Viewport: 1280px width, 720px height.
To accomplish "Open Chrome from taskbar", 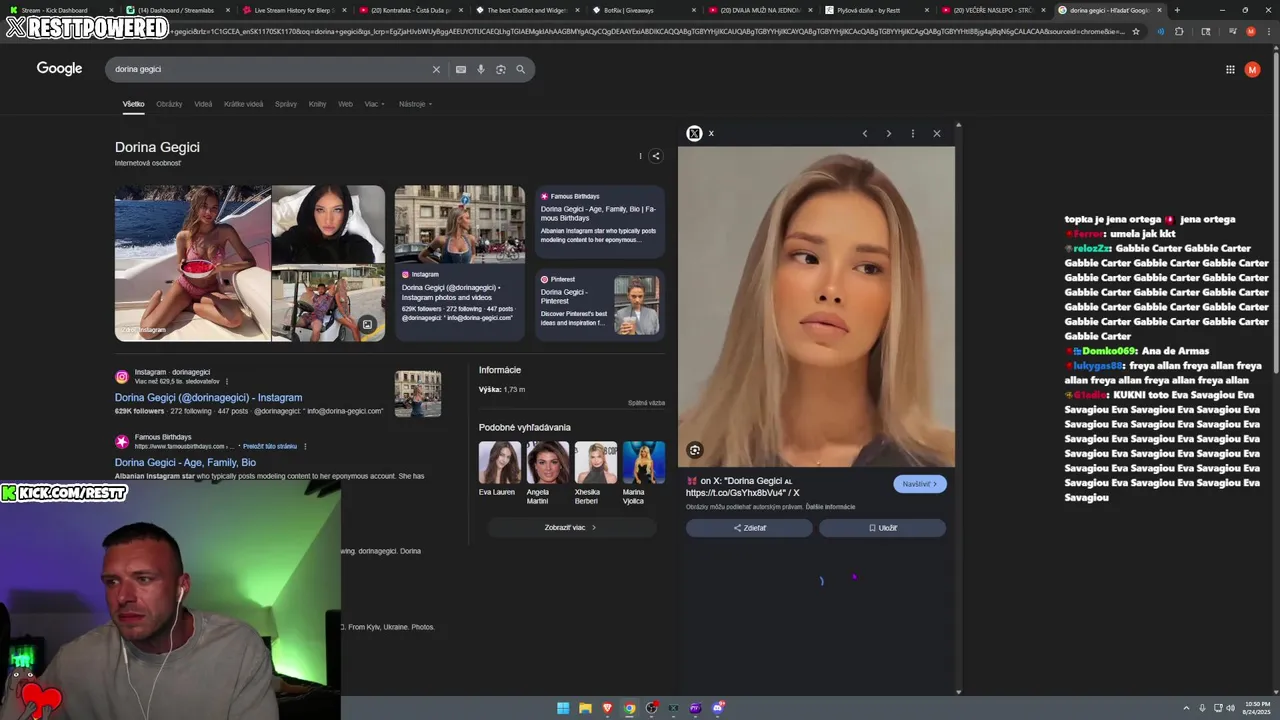I will [x=629, y=708].
